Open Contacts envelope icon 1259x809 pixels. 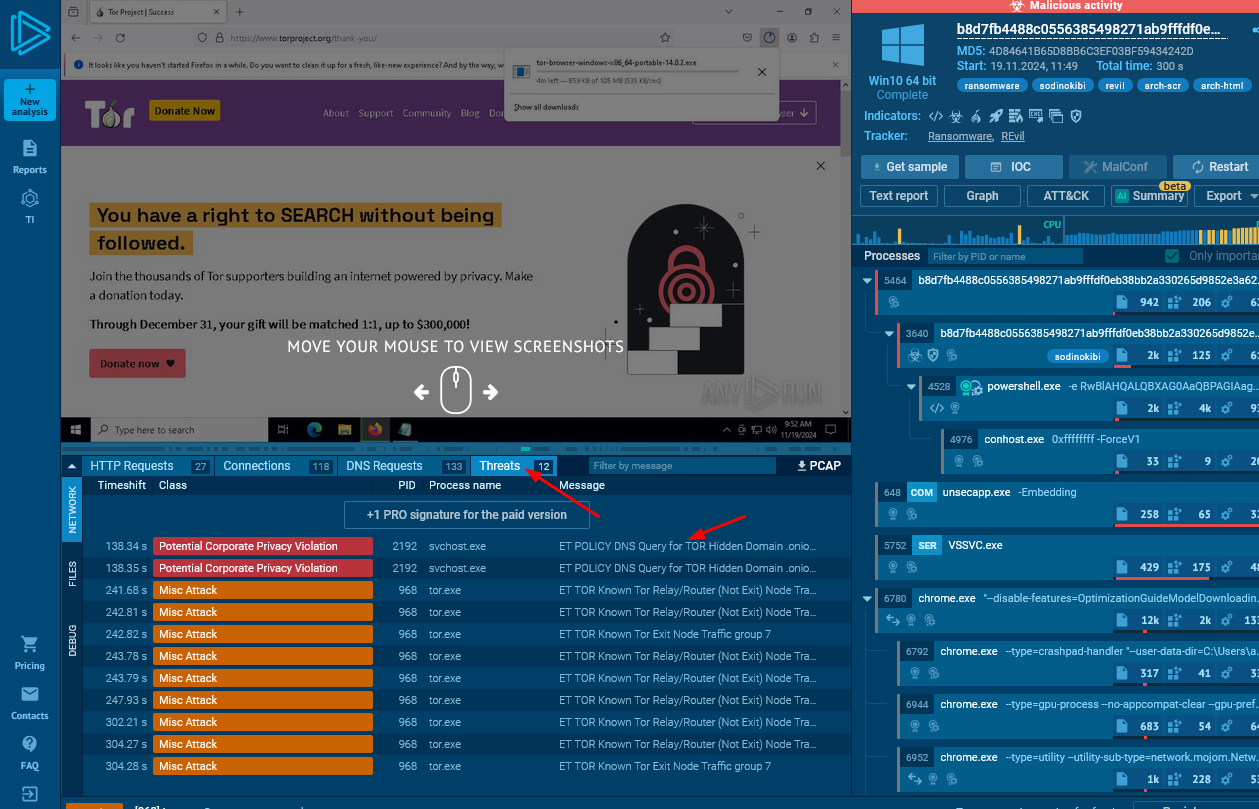30,702
